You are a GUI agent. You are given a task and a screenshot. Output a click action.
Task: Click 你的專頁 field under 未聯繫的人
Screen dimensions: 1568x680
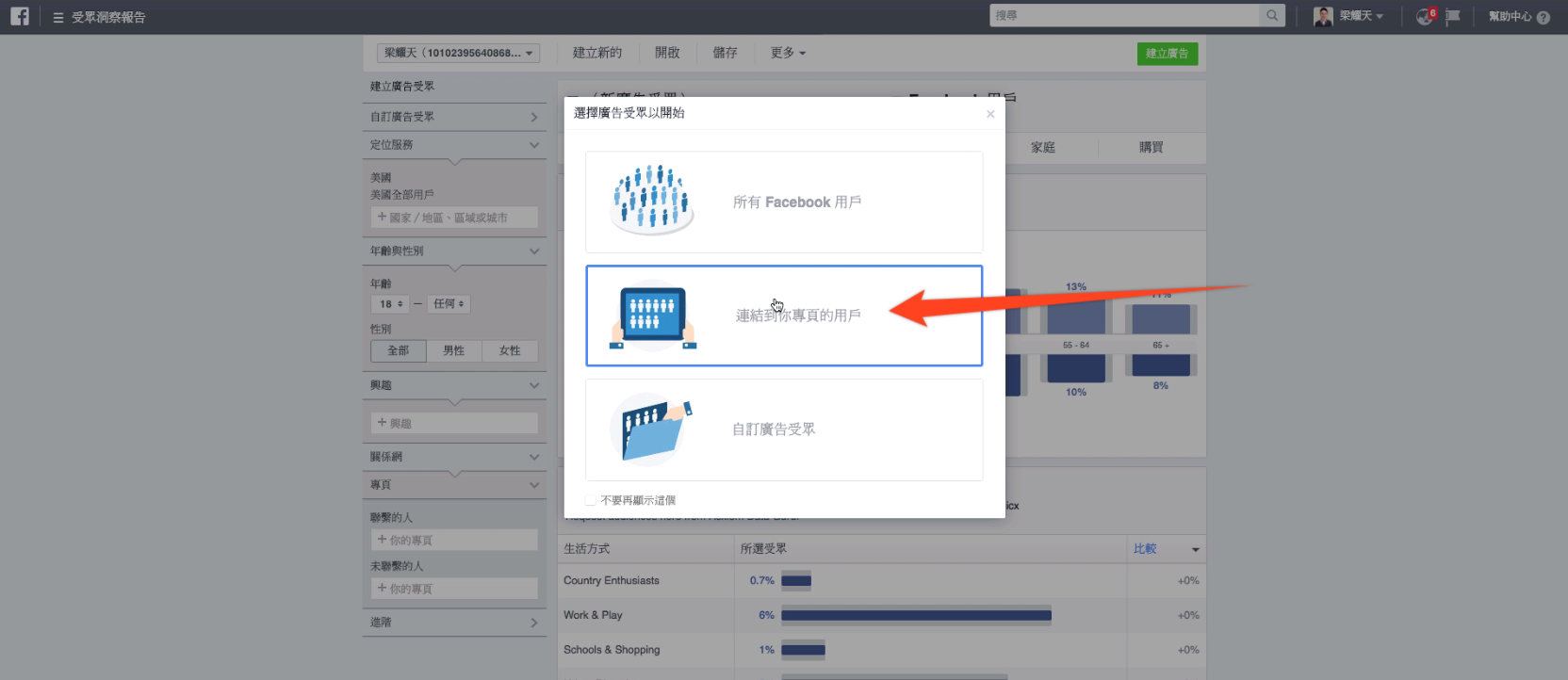click(x=454, y=589)
